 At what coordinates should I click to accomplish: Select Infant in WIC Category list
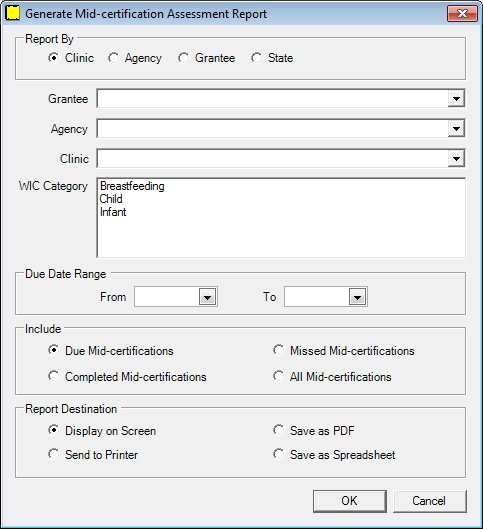[113, 212]
